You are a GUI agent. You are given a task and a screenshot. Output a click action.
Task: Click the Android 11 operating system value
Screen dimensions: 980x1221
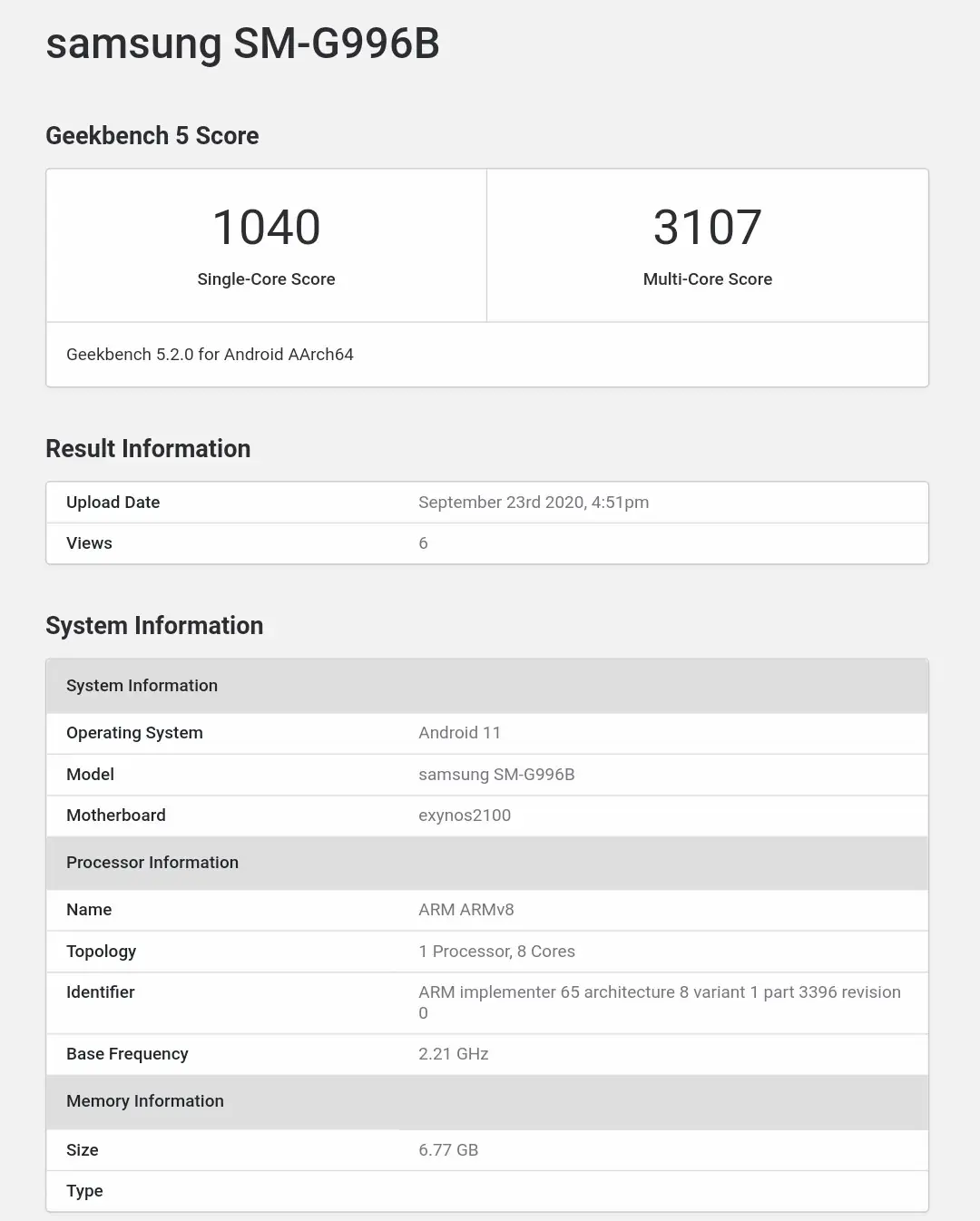(x=459, y=733)
